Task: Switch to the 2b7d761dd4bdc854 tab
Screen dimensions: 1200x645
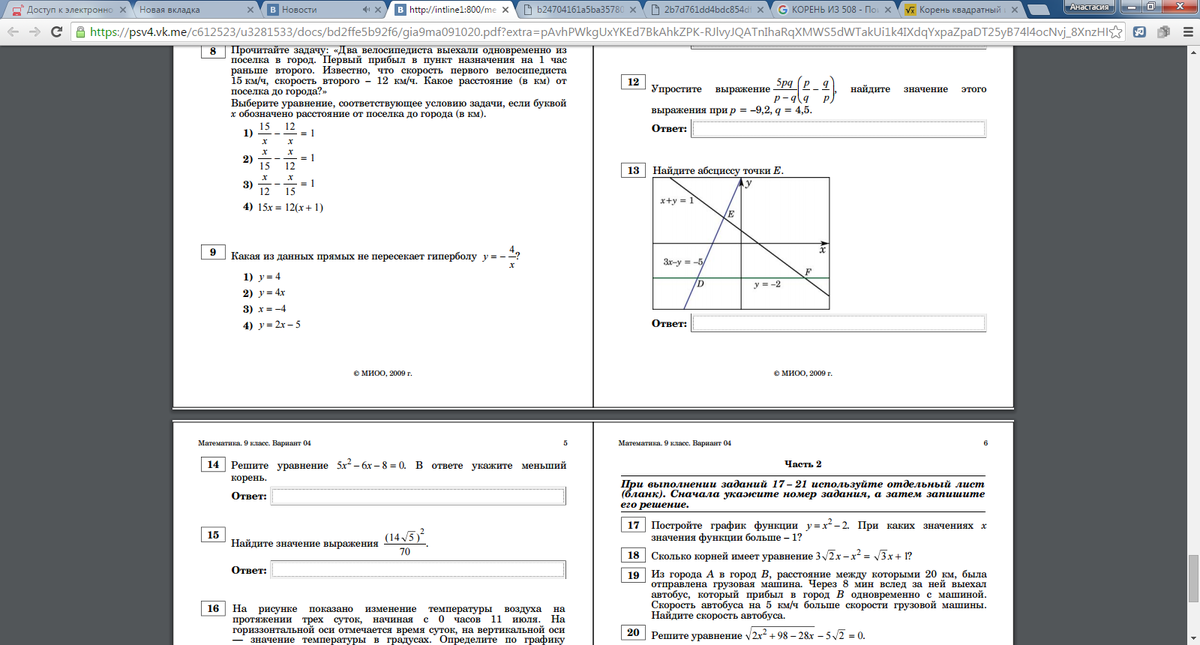Action: pos(708,10)
